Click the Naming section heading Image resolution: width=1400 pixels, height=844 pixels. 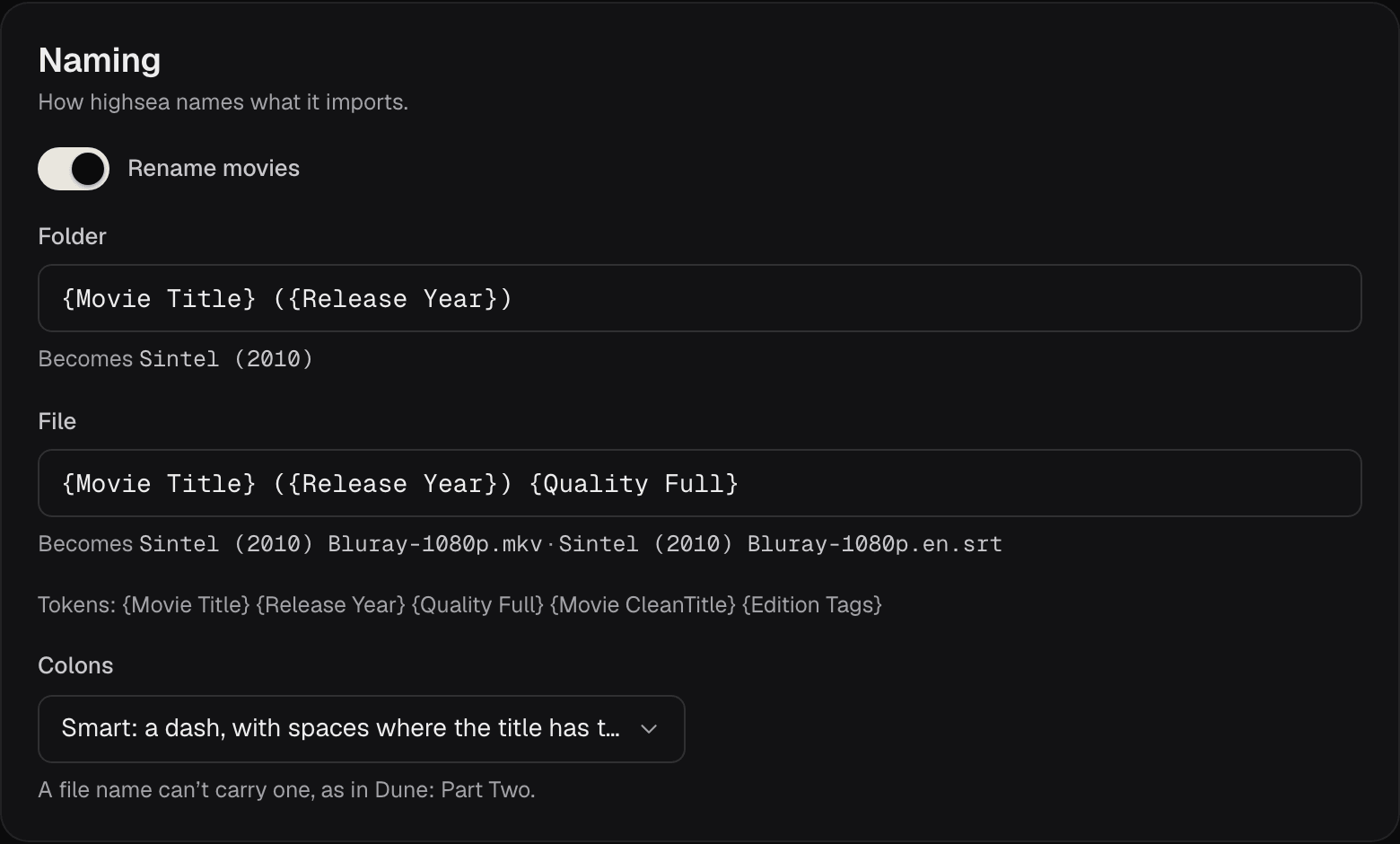[x=100, y=60]
